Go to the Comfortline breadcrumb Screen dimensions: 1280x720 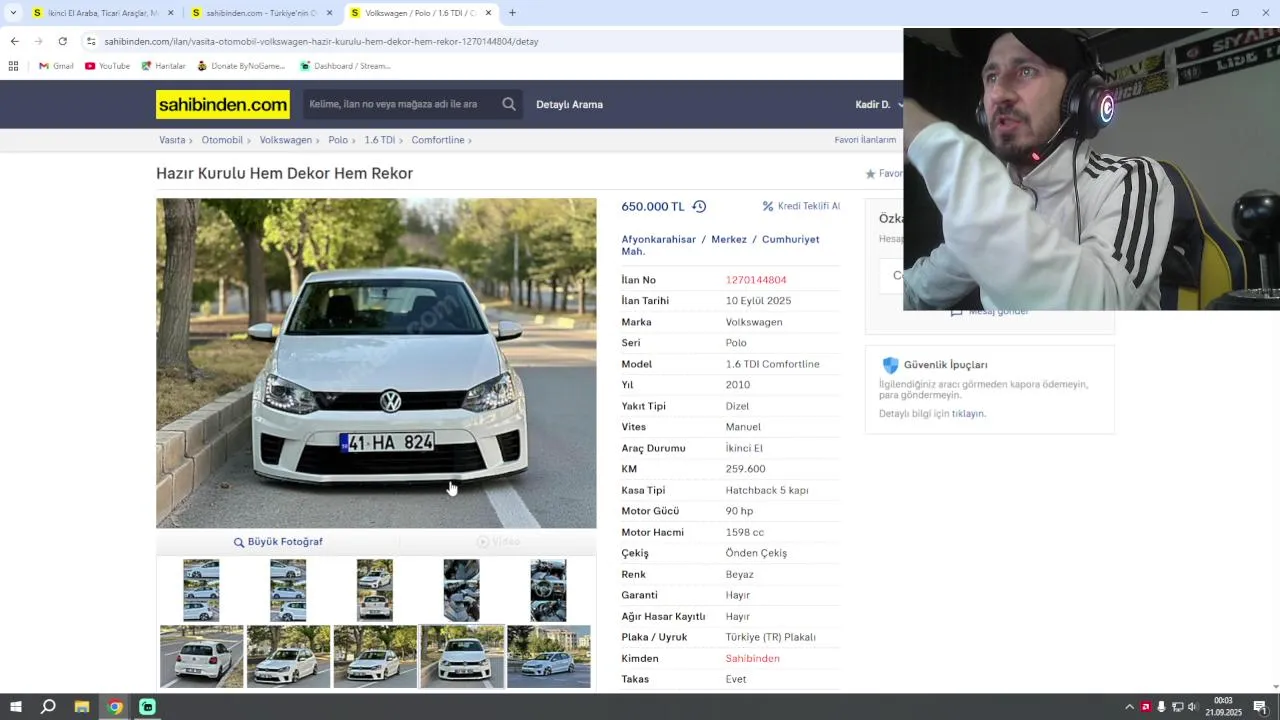[x=438, y=140]
